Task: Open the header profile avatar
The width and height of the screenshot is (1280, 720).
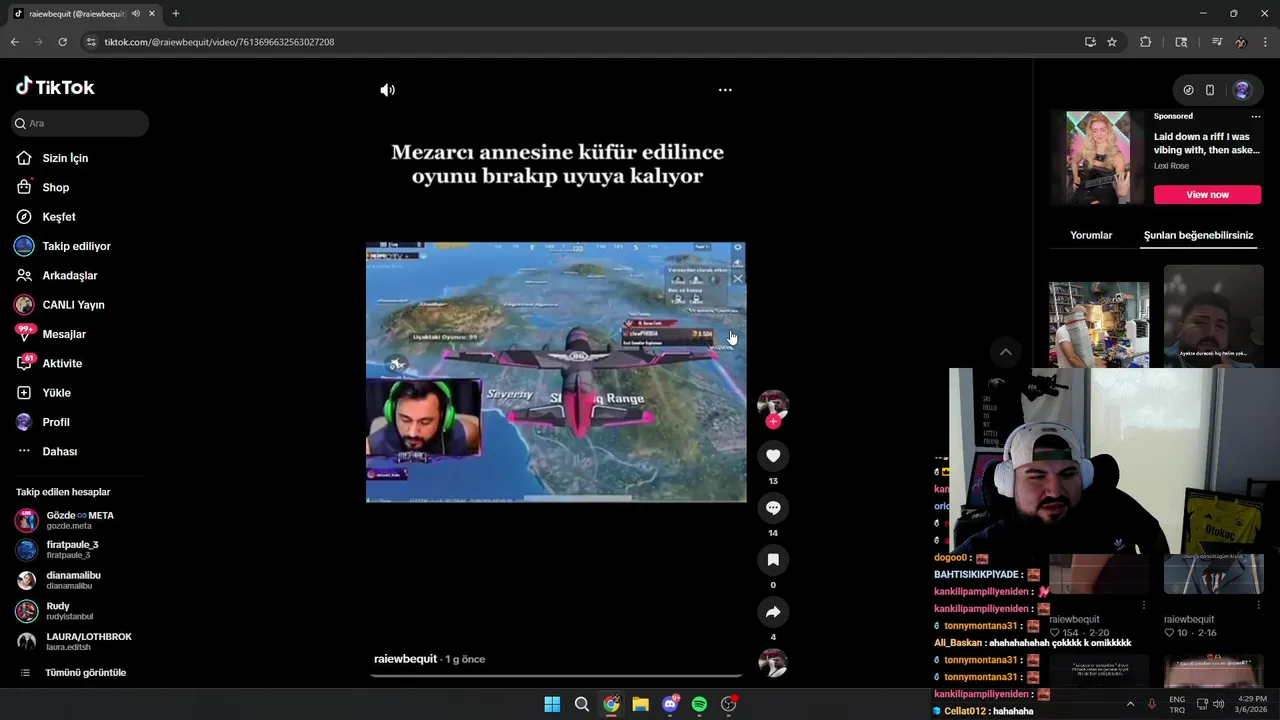Action: pos(1242,90)
